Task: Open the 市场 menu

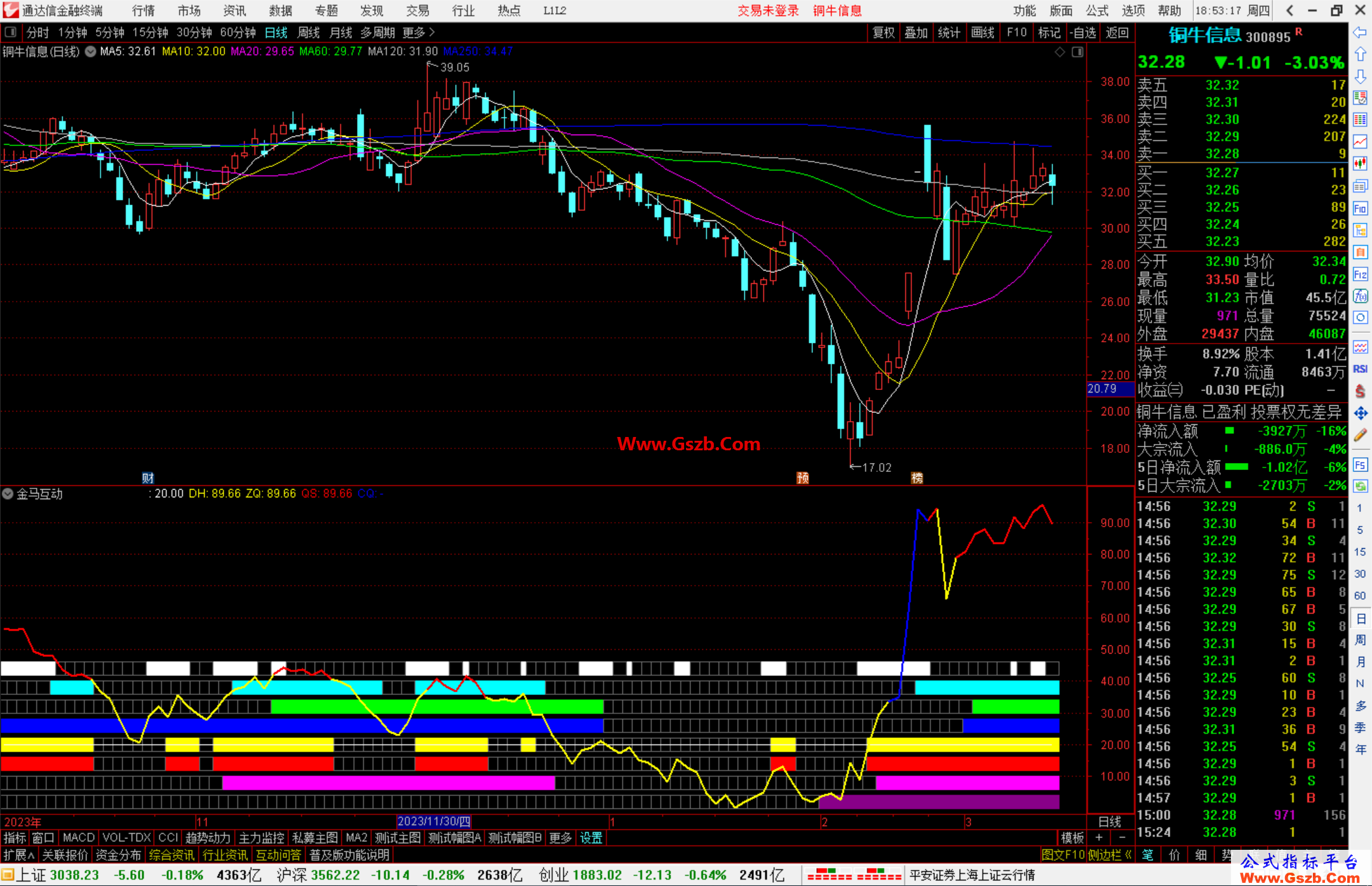Action: click(189, 10)
